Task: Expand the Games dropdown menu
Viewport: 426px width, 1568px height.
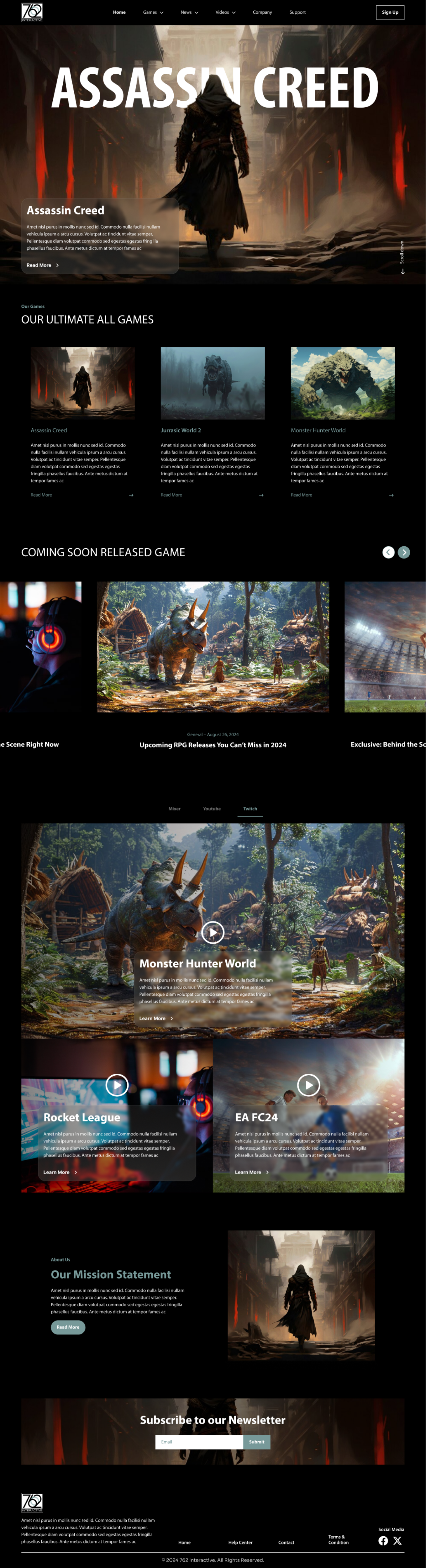Action: (153, 12)
